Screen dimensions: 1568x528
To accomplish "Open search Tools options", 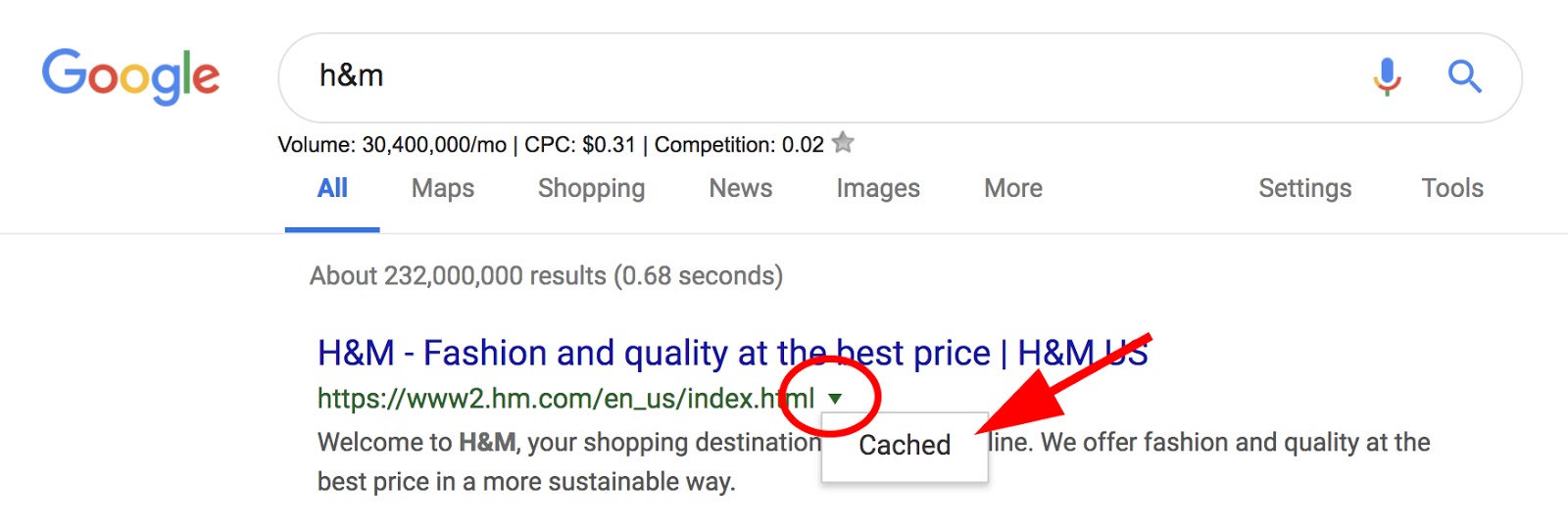I will point(1452,188).
